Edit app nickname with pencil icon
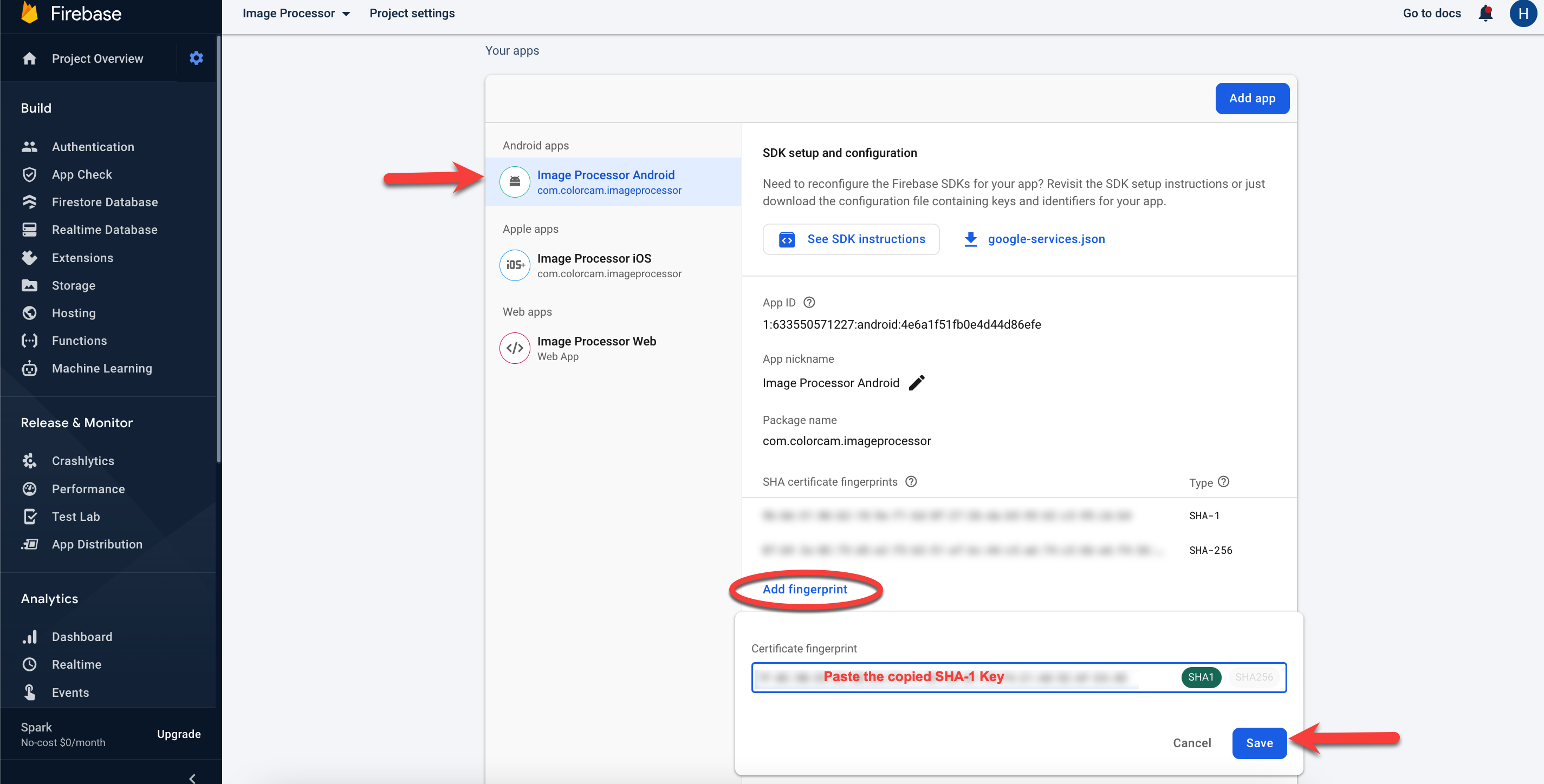 point(917,383)
